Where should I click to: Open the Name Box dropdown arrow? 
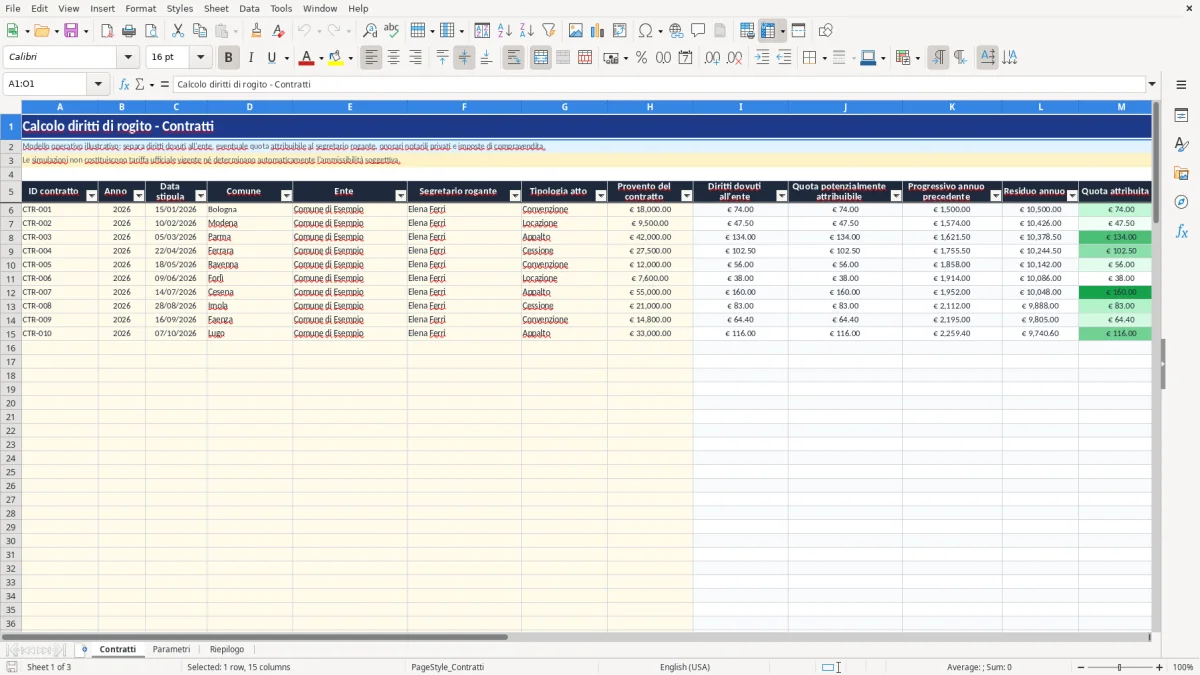98,84
